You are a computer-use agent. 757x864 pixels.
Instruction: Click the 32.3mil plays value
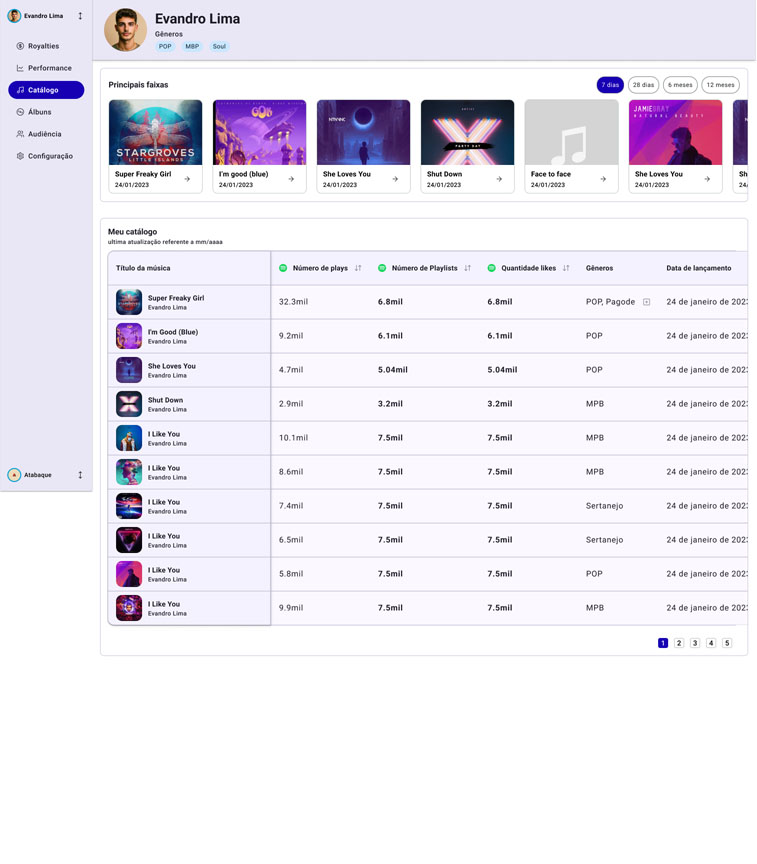pyautogui.click(x=293, y=302)
